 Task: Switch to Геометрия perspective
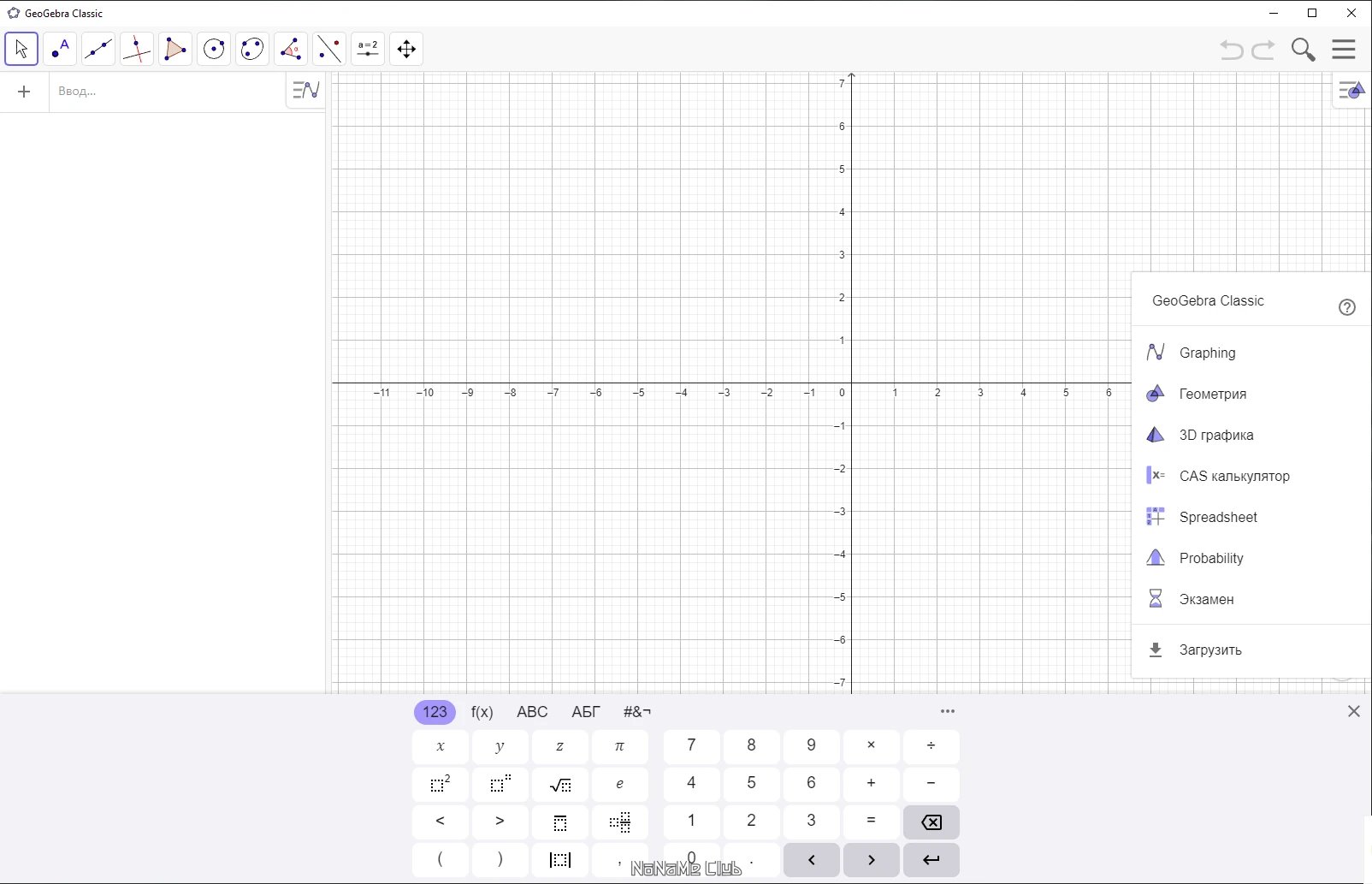(x=1251, y=394)
